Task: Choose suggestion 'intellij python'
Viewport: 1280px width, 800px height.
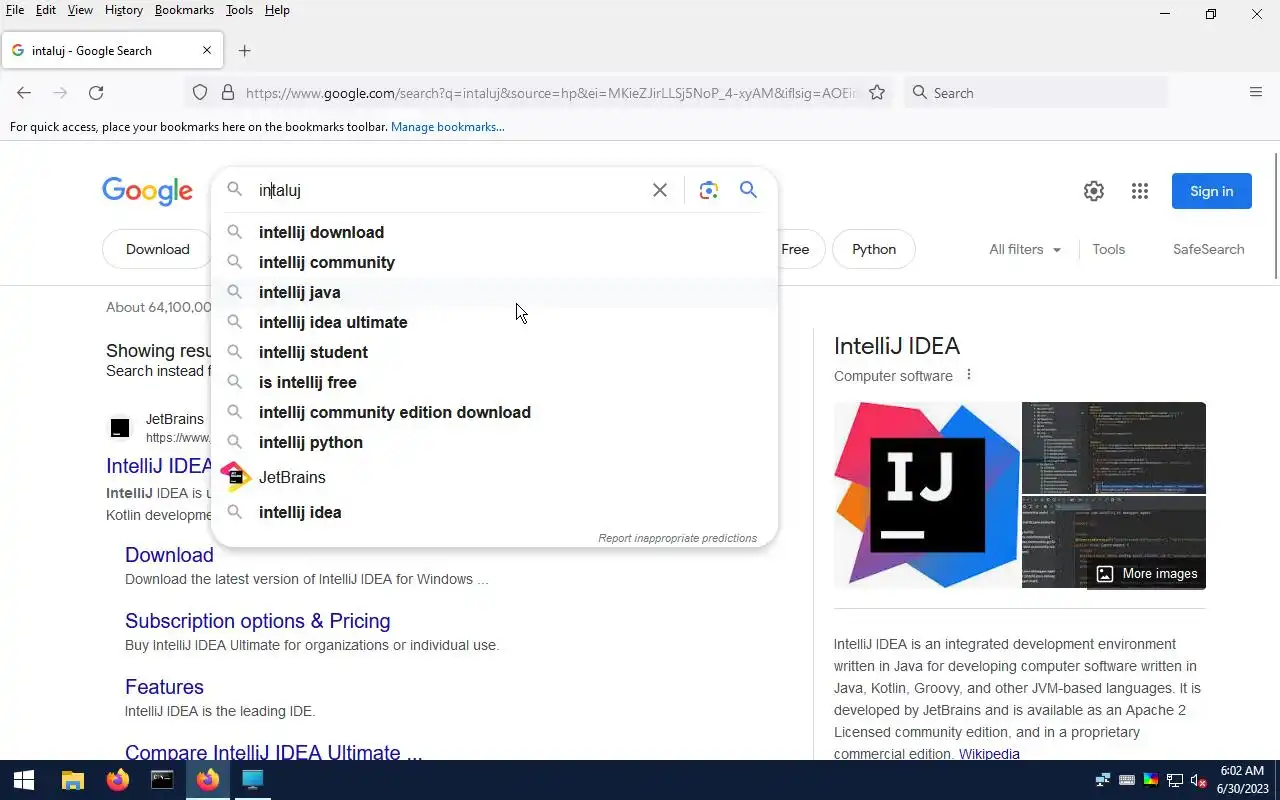Action: point(494,442)
